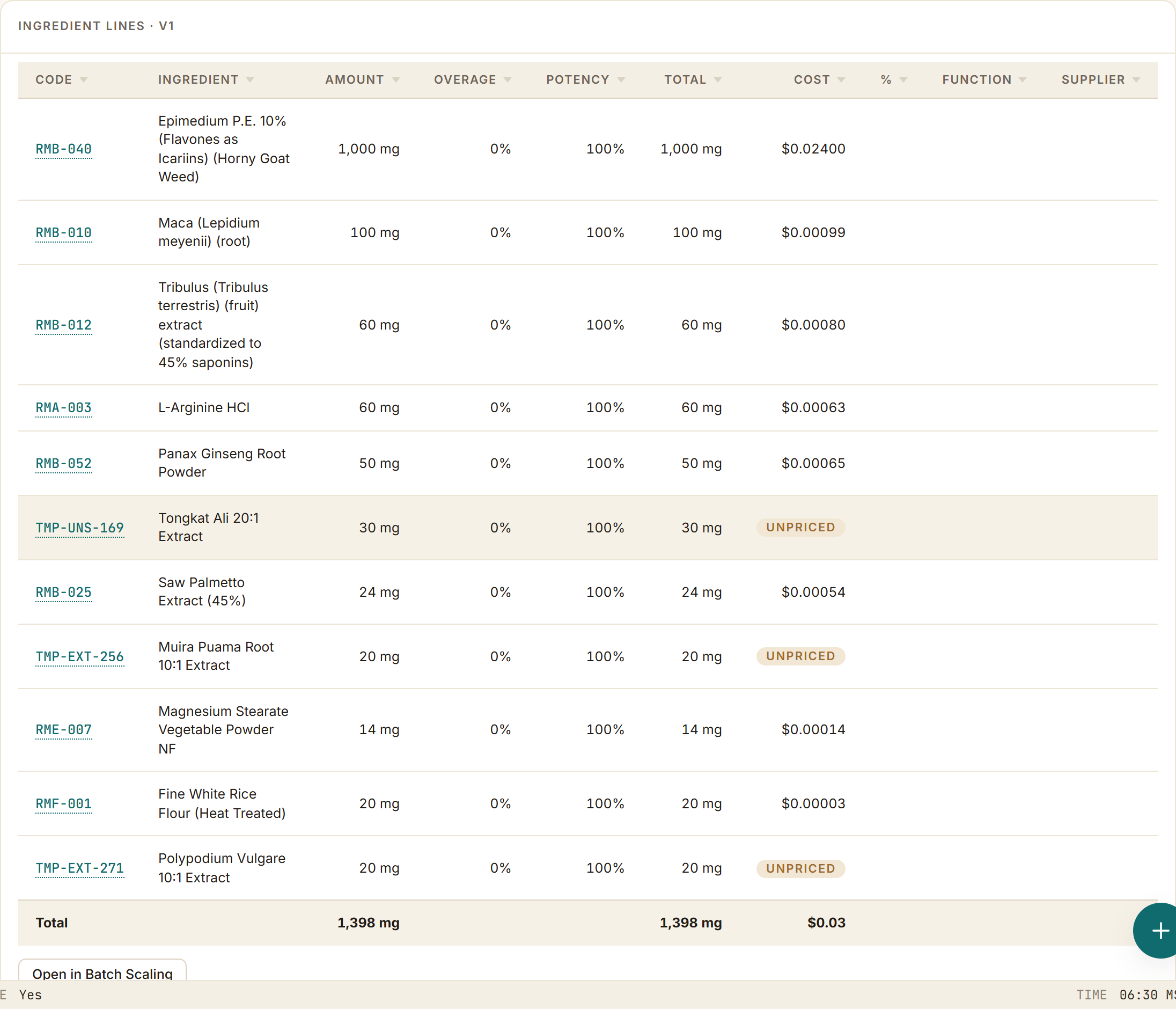Click the TOTAL column sort arrow

pos(717,80)
